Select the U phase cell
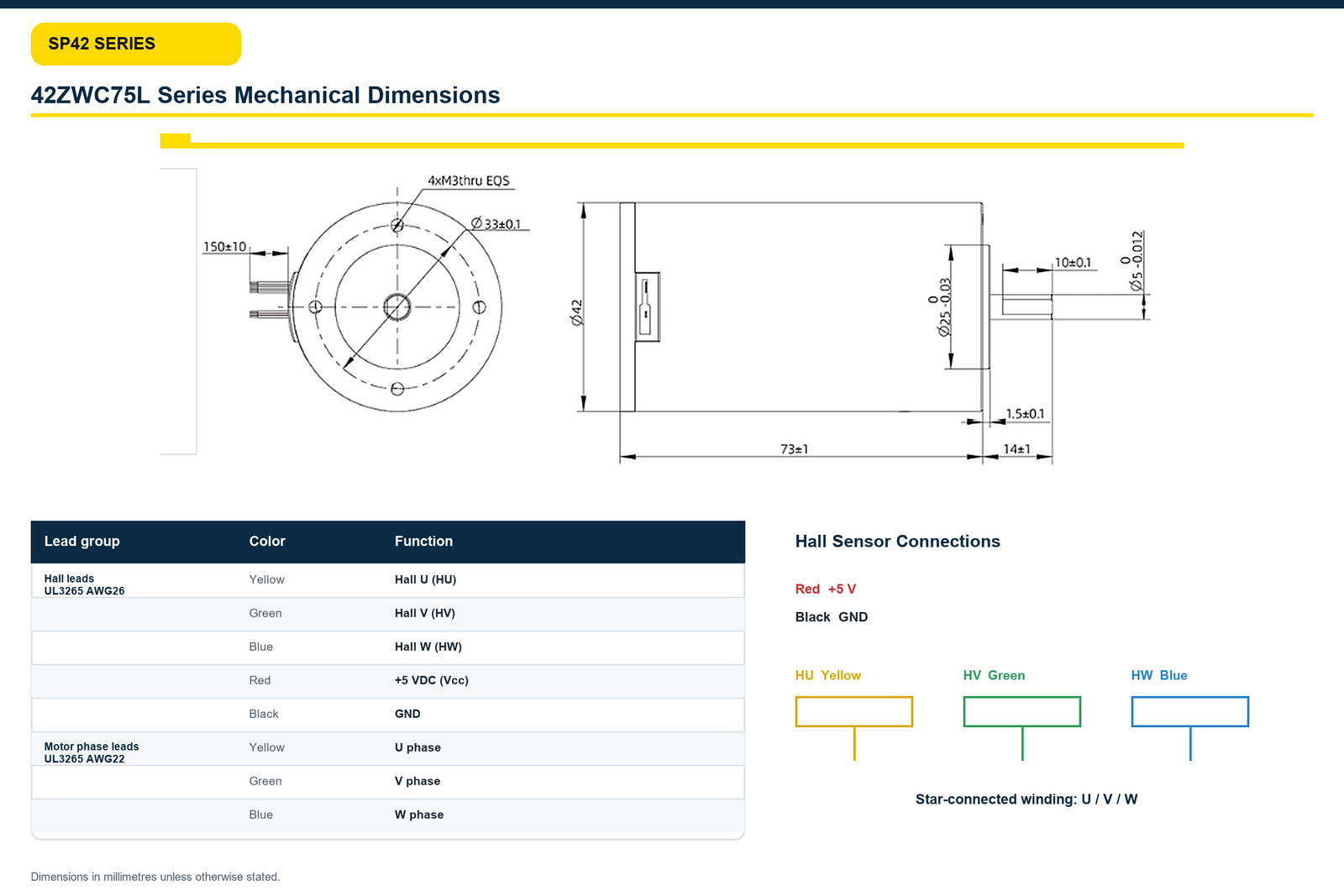The height and width of the screenshot is (896, 1344). (417, 747)
